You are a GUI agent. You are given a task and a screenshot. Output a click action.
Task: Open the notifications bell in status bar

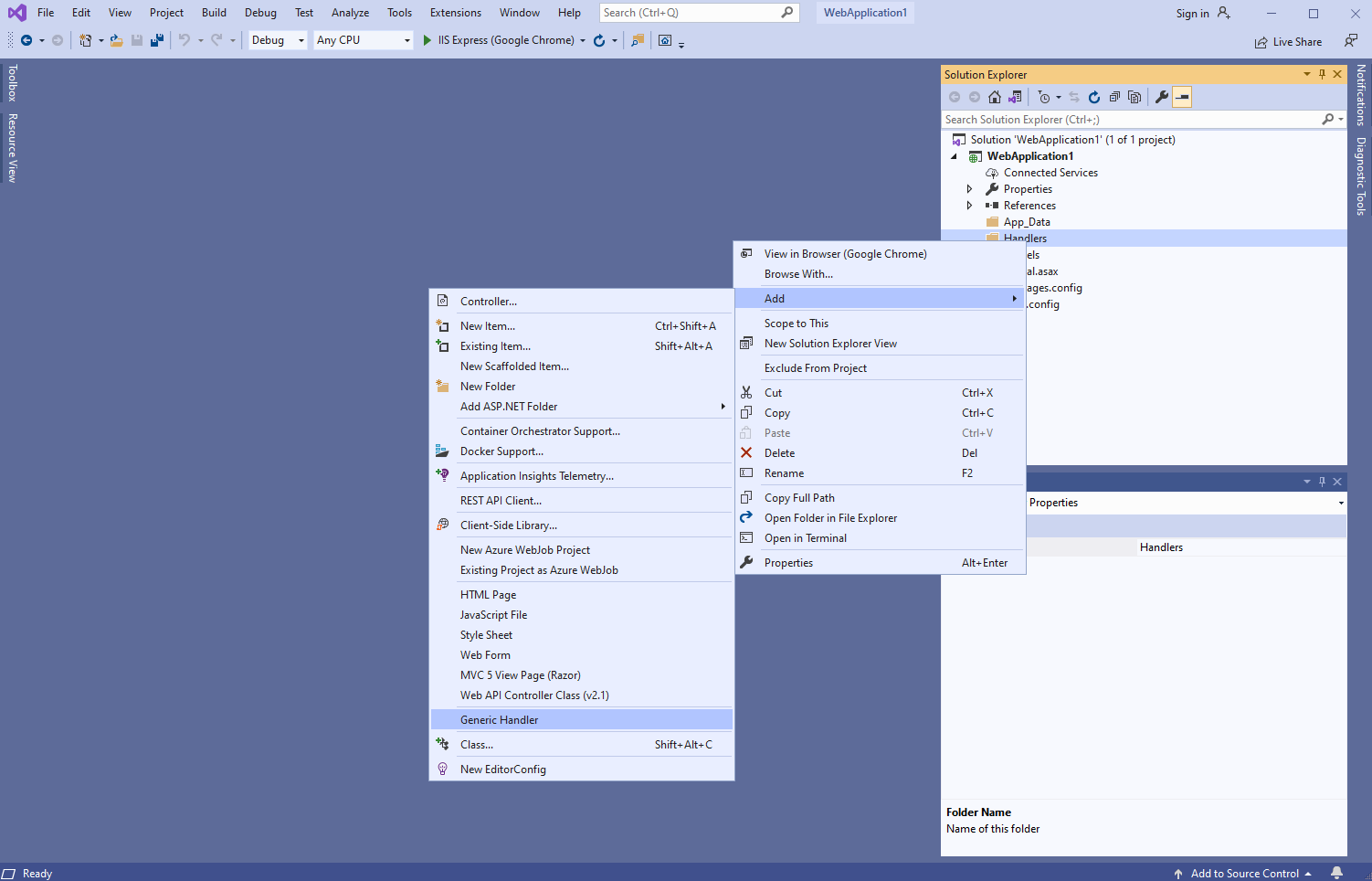click(1337, 873)
